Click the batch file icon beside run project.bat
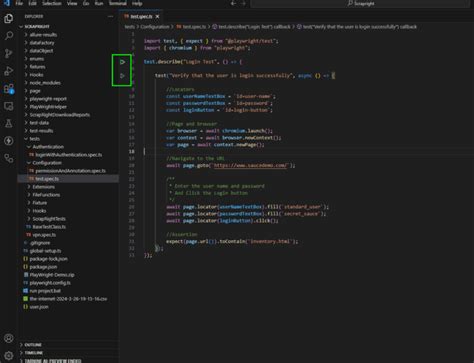This screenshot has width=474, height=363. tap(25, 291)
